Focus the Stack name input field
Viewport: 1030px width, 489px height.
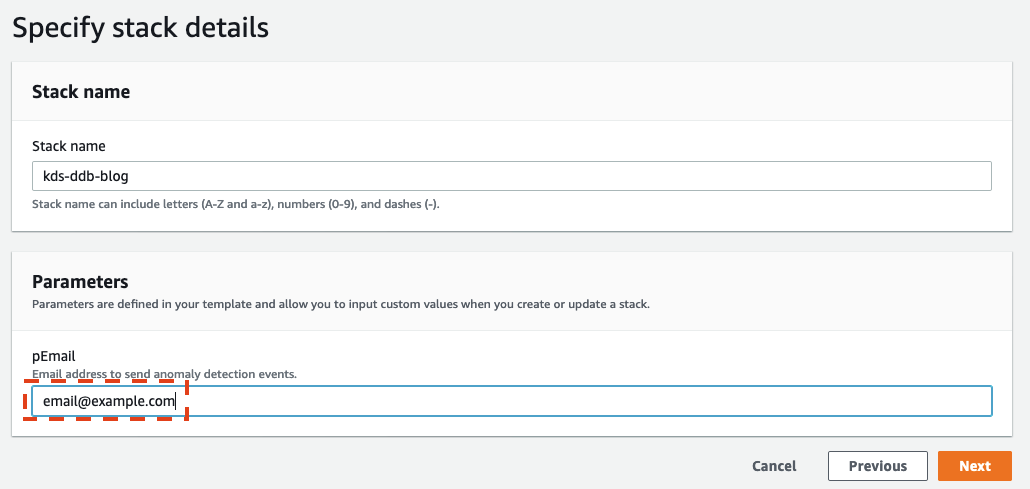pos(512,176)
